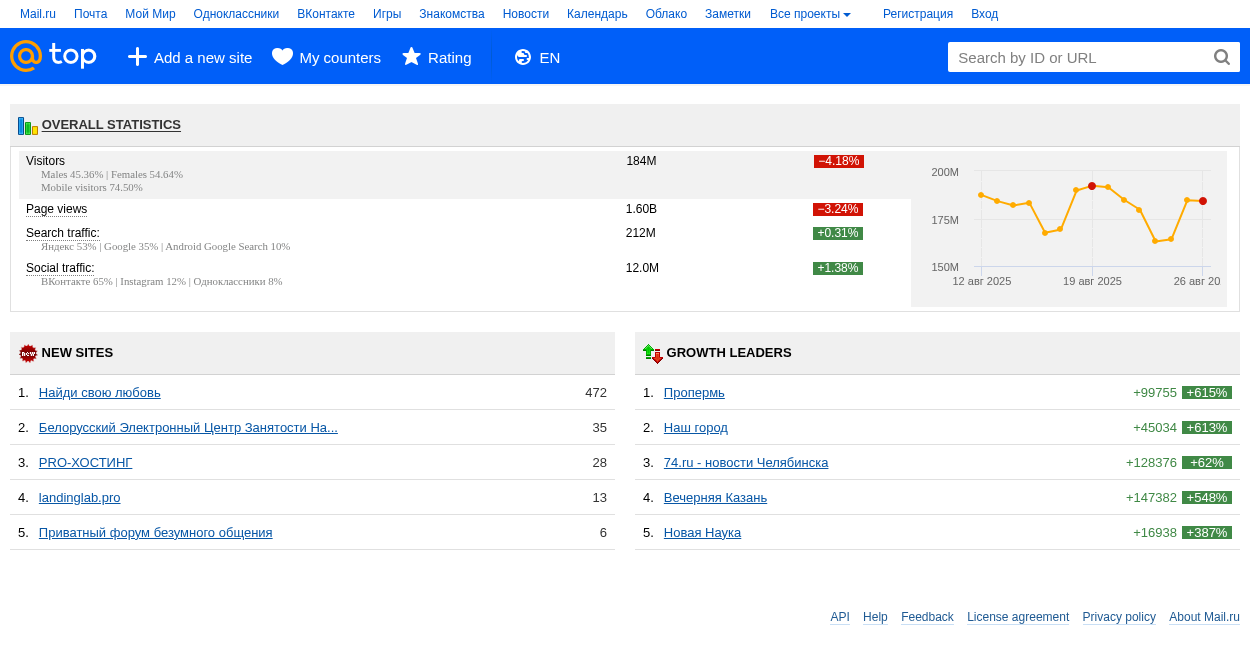Open Приватный форум безумного общения link
The height and width of the screenshot is (667, 1250).
156,533
